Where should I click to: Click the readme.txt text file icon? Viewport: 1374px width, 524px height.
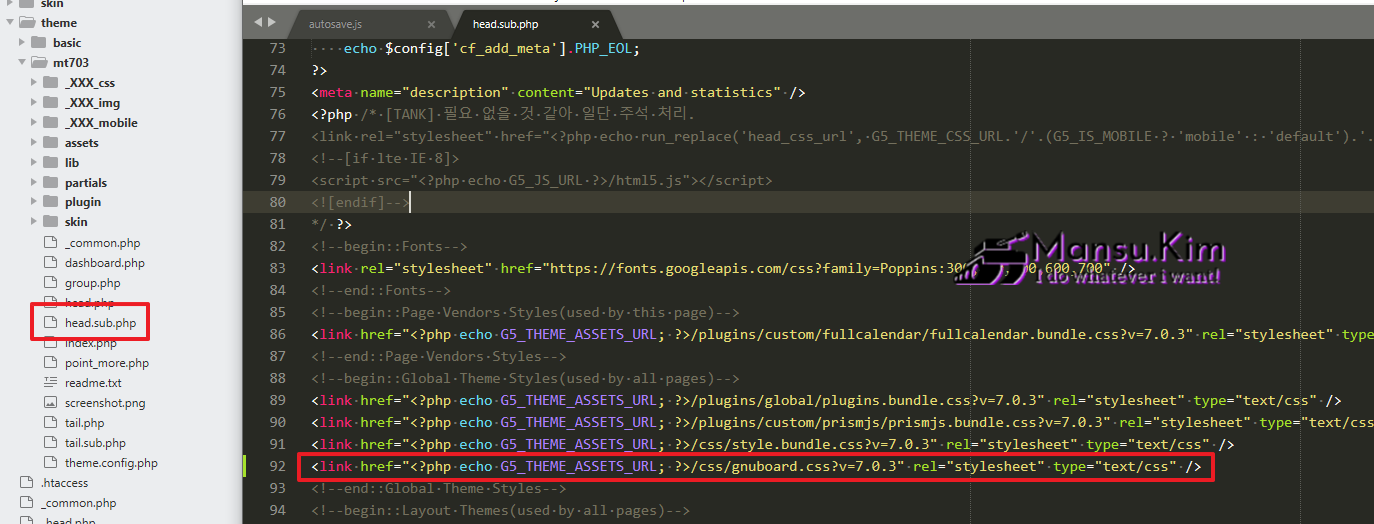pos(50,383)
